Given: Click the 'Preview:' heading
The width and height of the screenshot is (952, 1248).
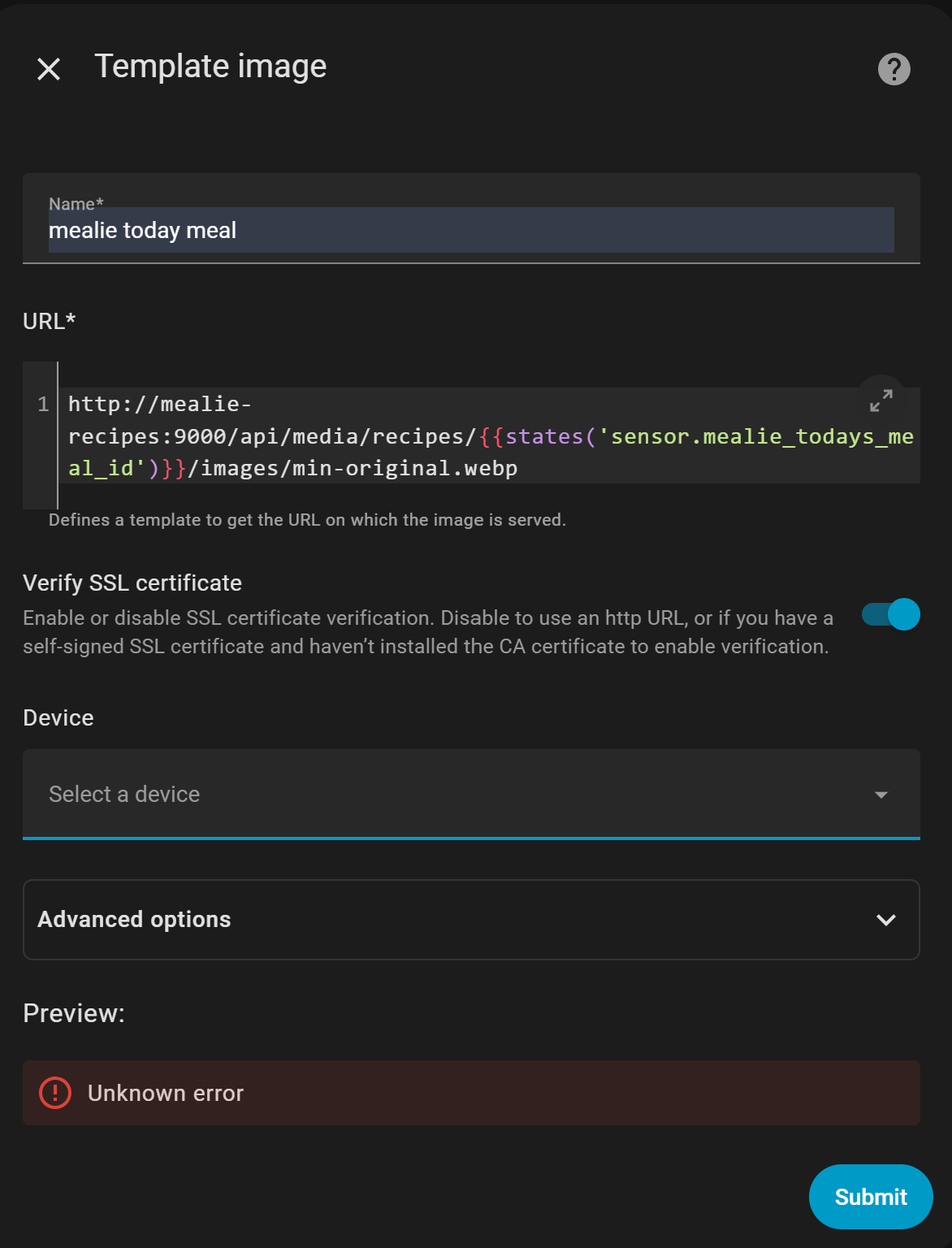Looking at the screenshot, I should tap(74, 1013).
